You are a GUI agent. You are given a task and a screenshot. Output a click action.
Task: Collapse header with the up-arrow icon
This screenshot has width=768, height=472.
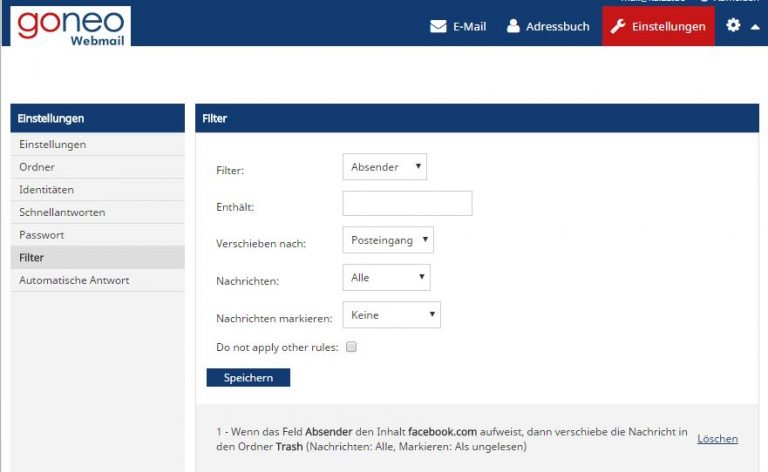[755, 27]
